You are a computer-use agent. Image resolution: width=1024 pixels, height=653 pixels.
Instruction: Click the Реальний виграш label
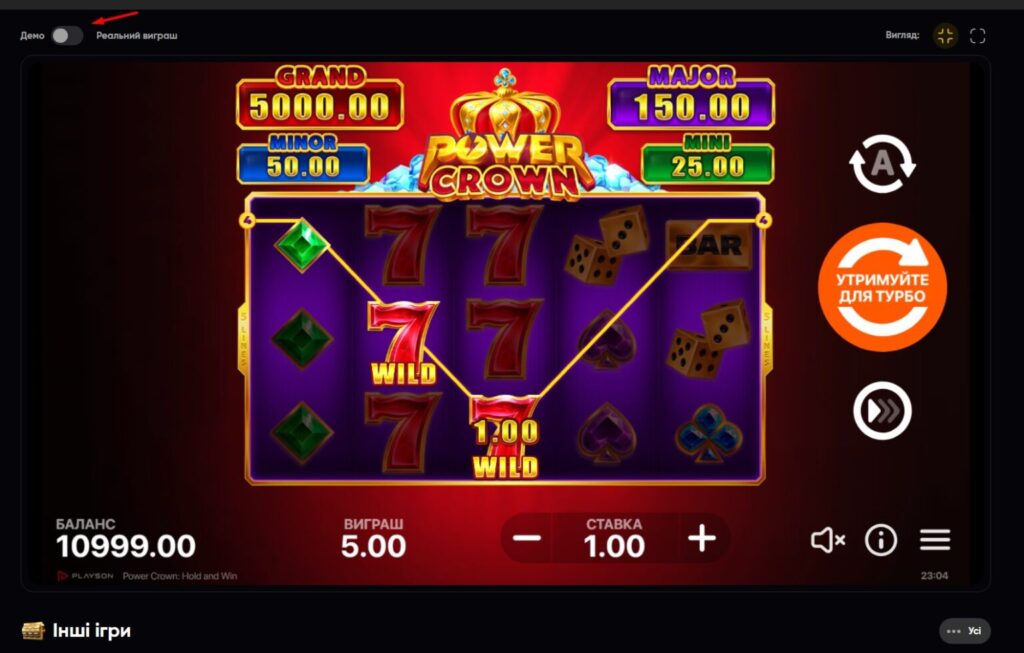pos(136,36)
